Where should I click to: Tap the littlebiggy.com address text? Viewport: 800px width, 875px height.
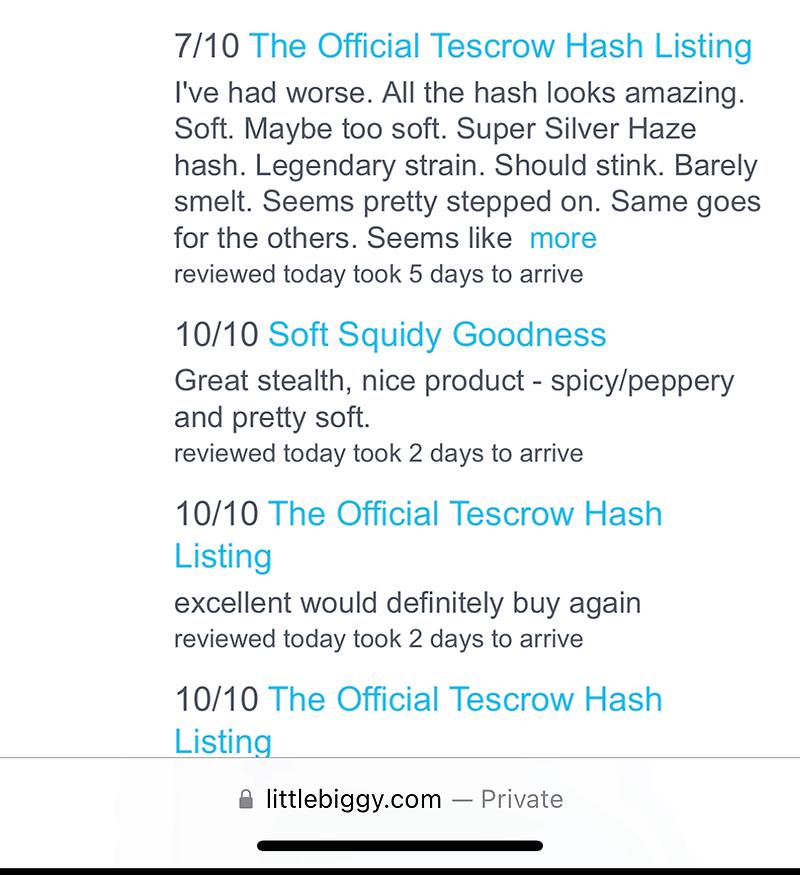pyautogui.click(x=354, y=800)
